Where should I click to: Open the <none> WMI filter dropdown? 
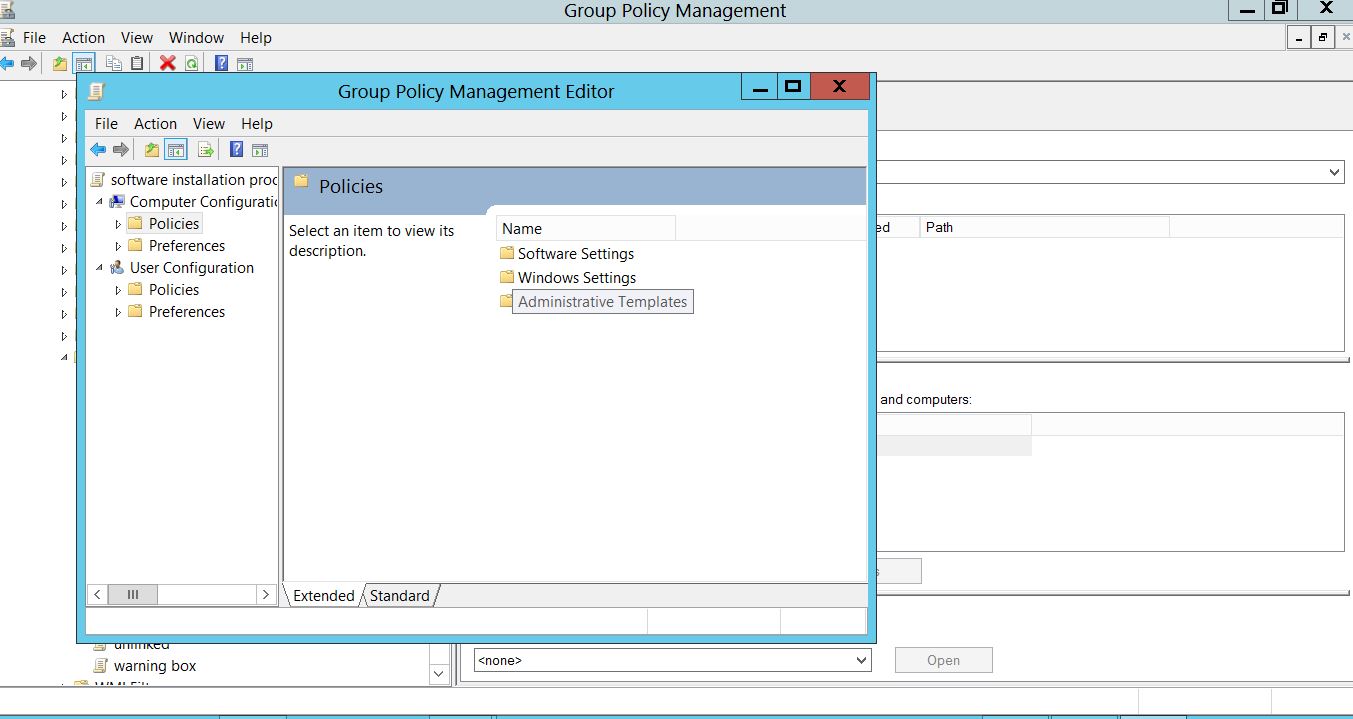coord(861,660)
